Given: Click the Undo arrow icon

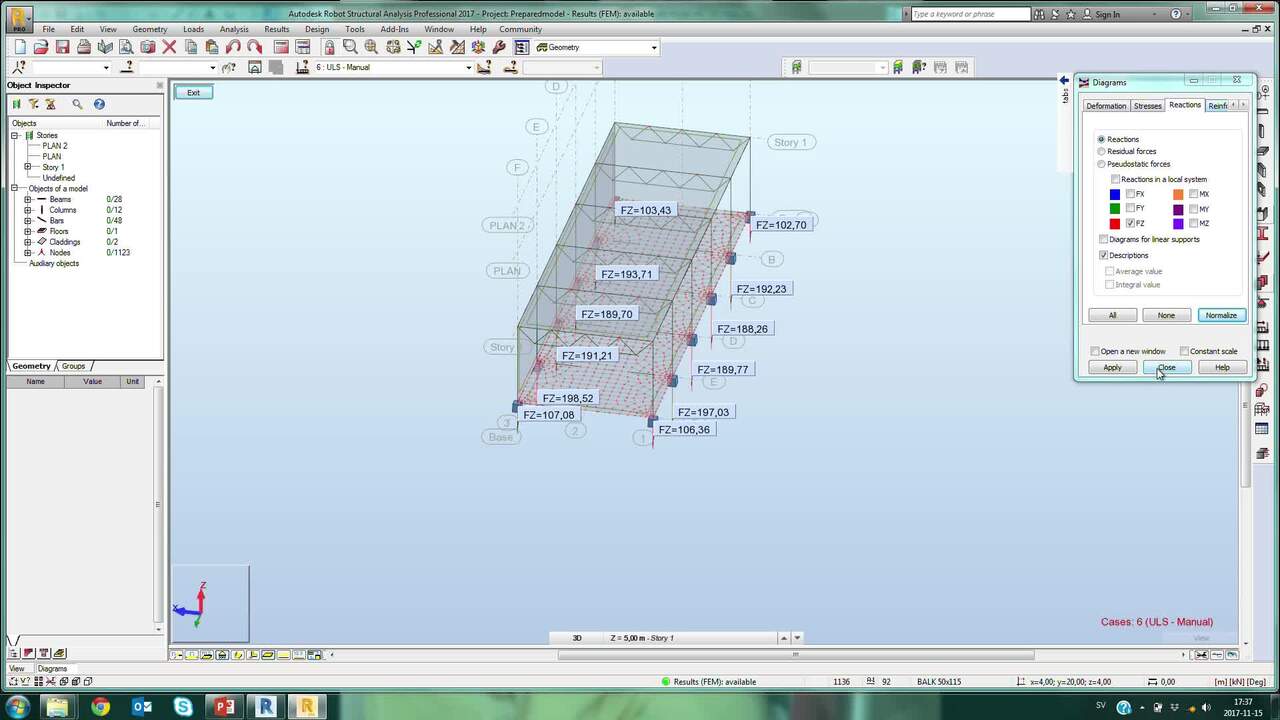Looking at the screenshot, I should 233,47.
